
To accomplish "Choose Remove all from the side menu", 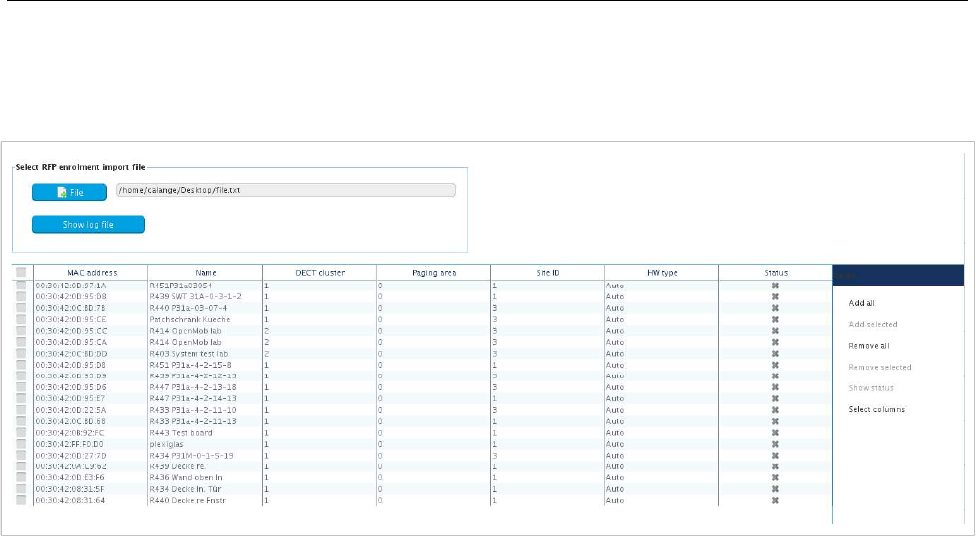I will pyautogui.click(x=869, y=346).
